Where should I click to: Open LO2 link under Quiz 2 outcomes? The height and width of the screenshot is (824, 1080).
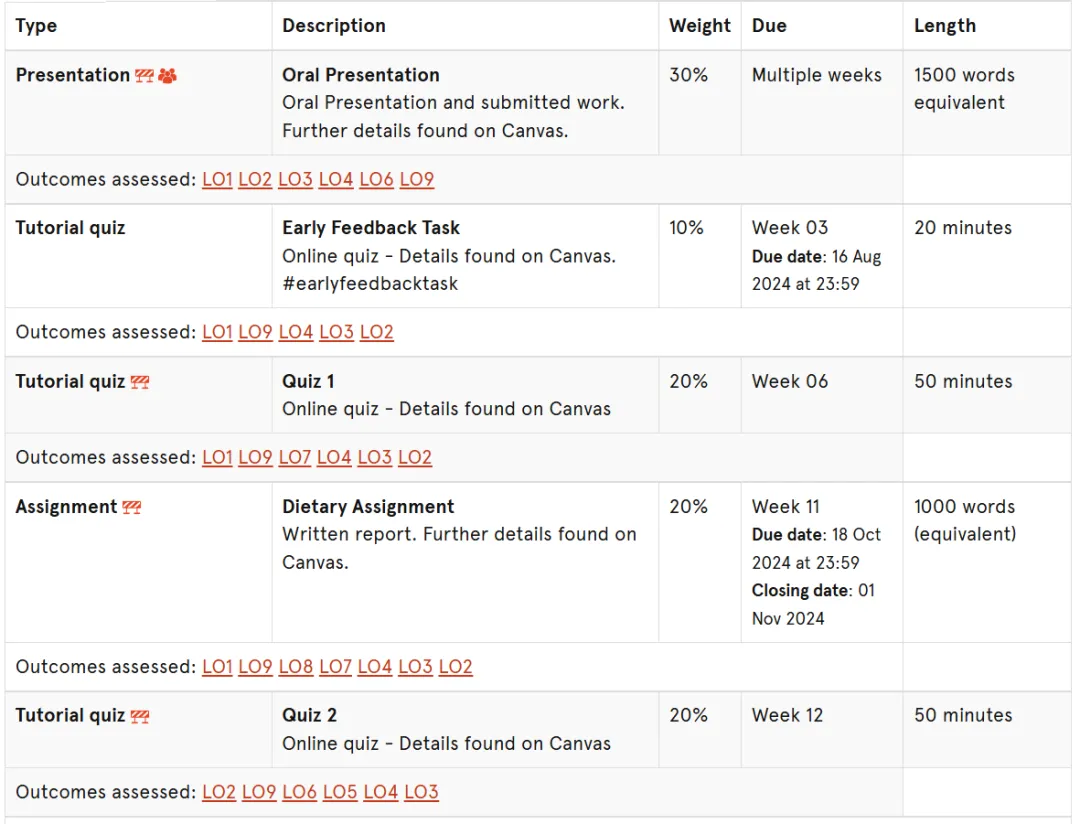click(x=219, y=793)
